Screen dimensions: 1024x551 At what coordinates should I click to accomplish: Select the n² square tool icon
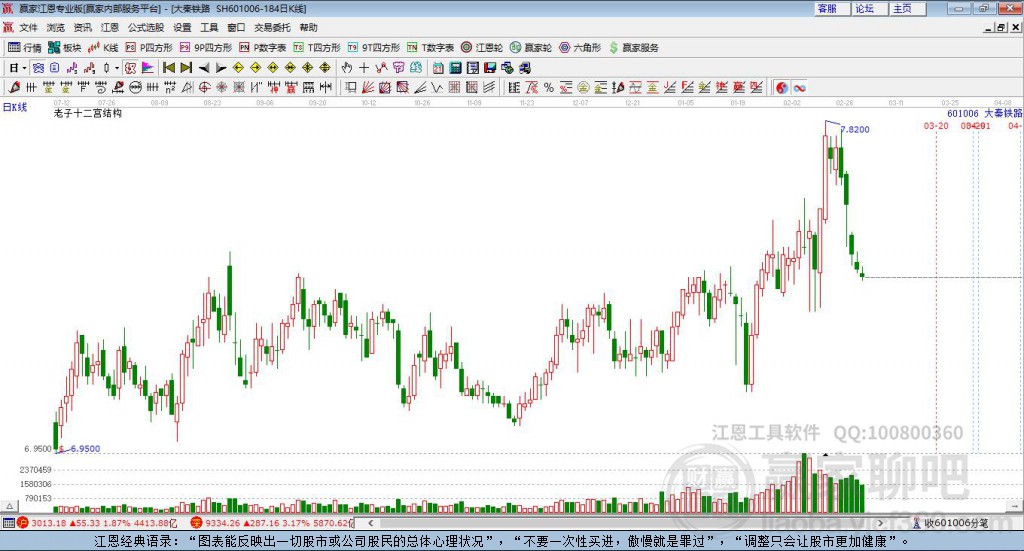[x=170, y=87]
